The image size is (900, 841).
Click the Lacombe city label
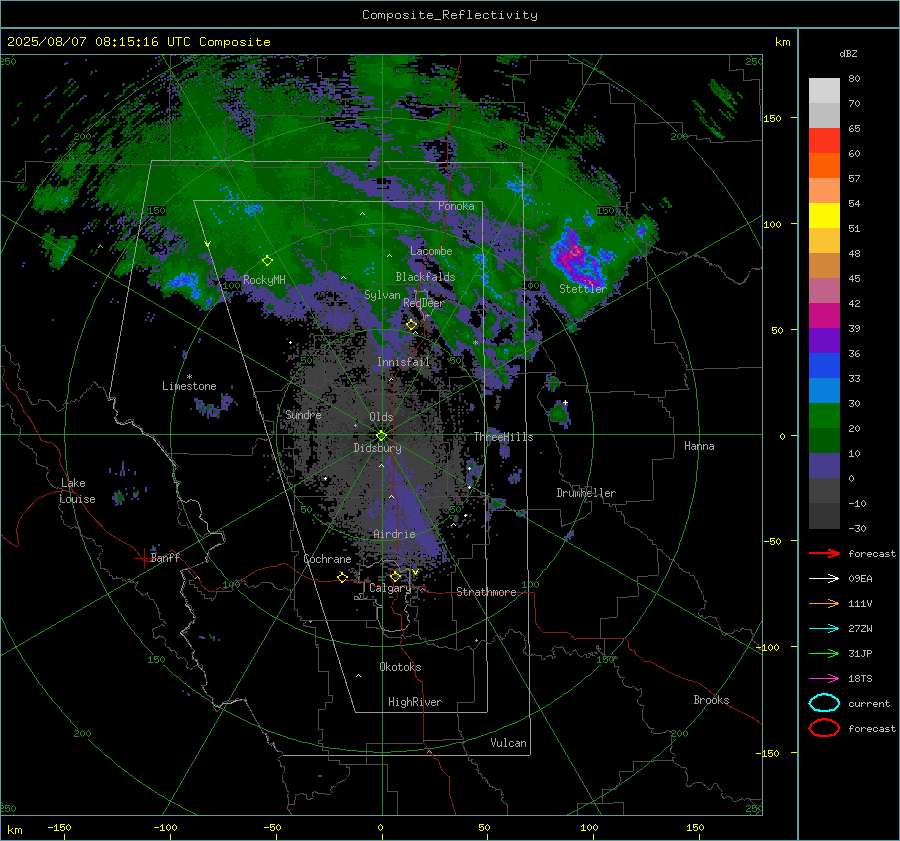point(431,251)
